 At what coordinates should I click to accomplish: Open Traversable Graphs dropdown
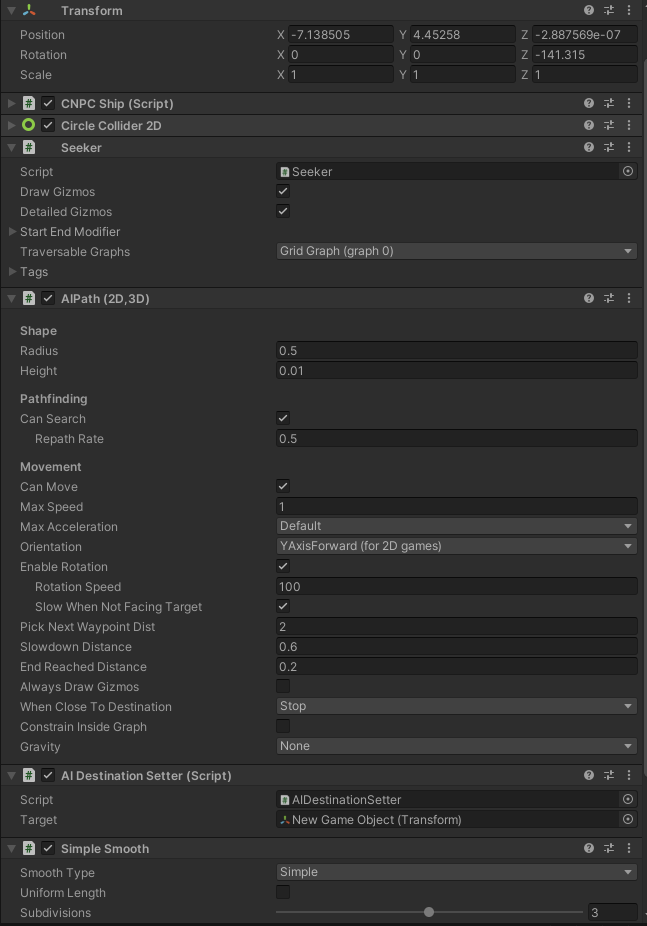(456, 251)
